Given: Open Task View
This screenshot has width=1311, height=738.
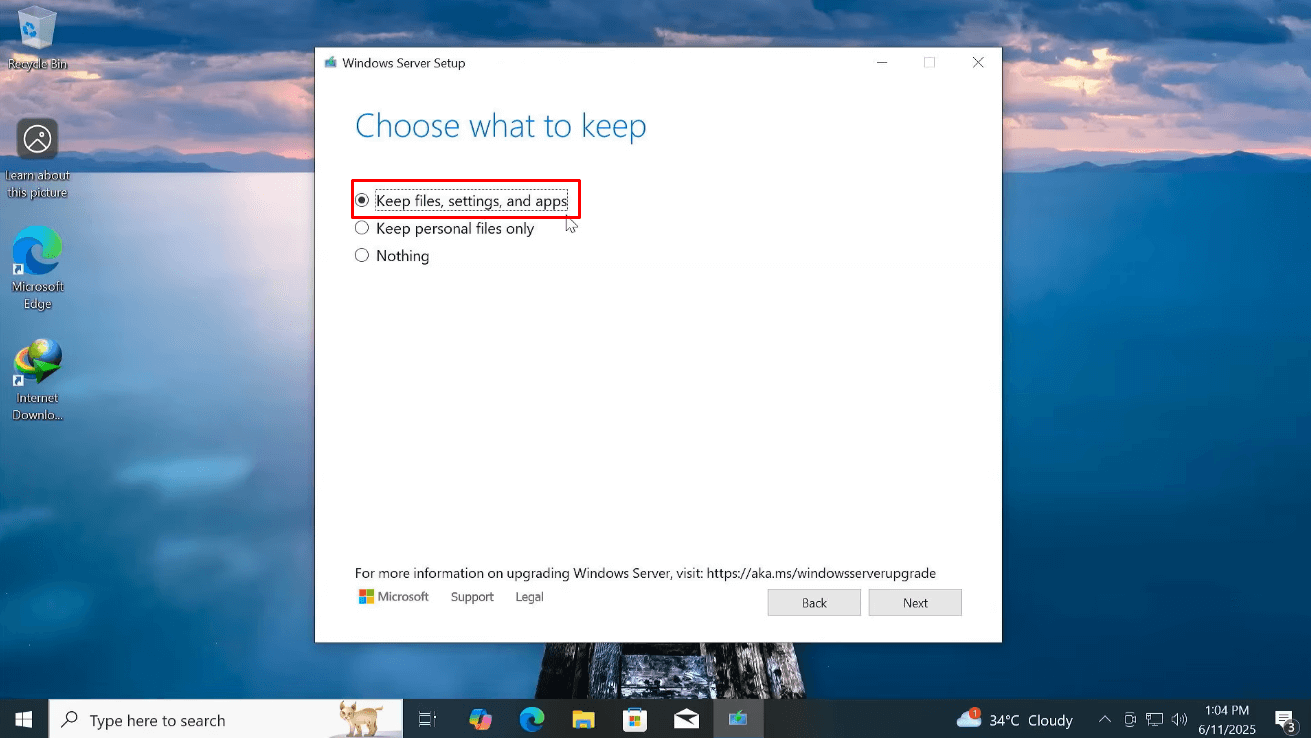Looking at the screenshot, I should [x=427, y=719].
